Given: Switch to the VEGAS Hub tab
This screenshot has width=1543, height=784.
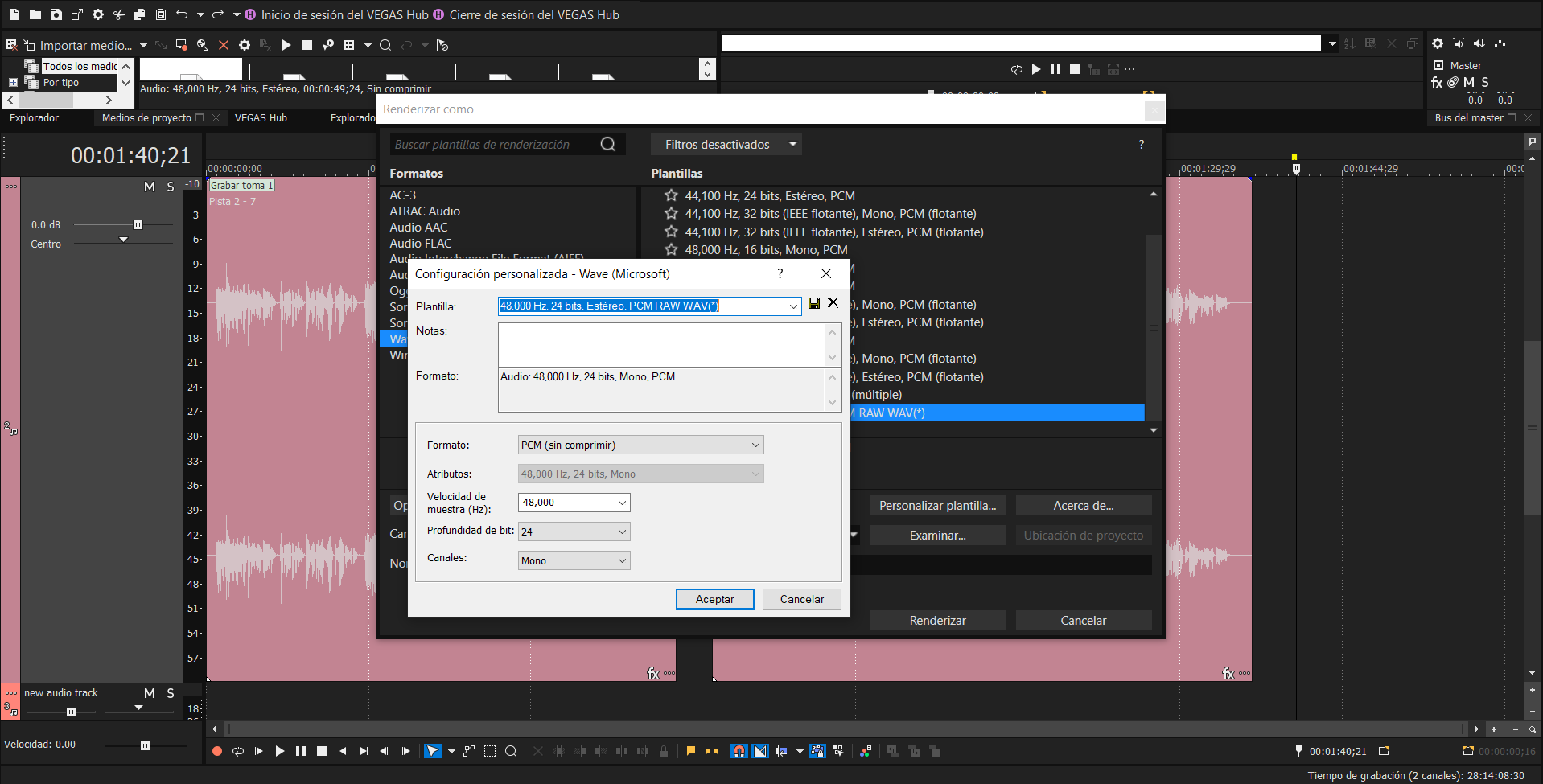Looking at the screenshot, I should [261, 117].
